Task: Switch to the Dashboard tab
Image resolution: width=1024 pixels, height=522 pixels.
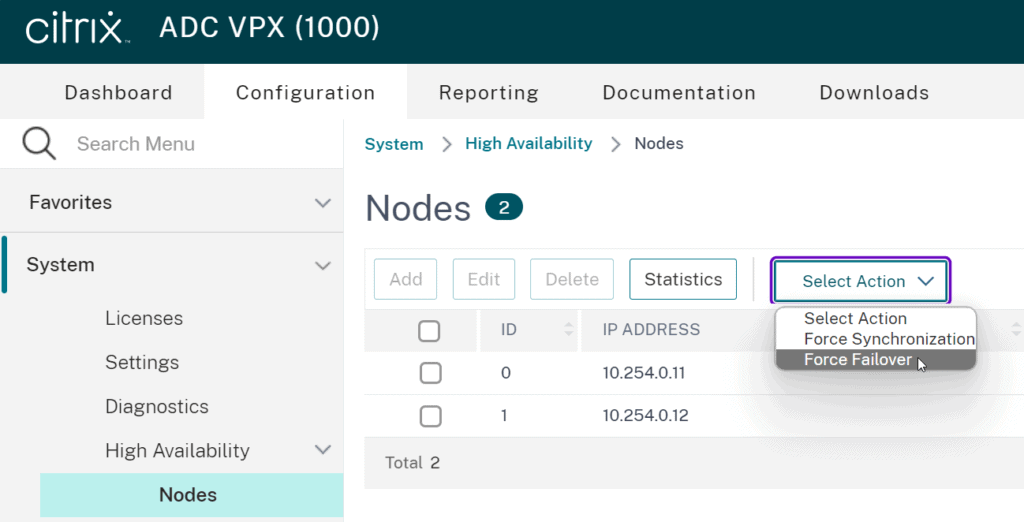Action: pos(118,93)
